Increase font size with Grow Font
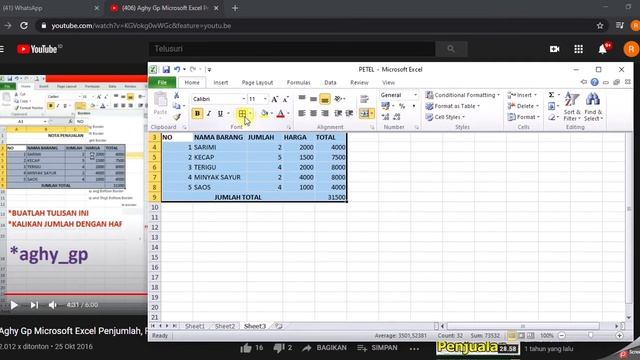Viewport: 640px width, 360px height. click(275, 99)
